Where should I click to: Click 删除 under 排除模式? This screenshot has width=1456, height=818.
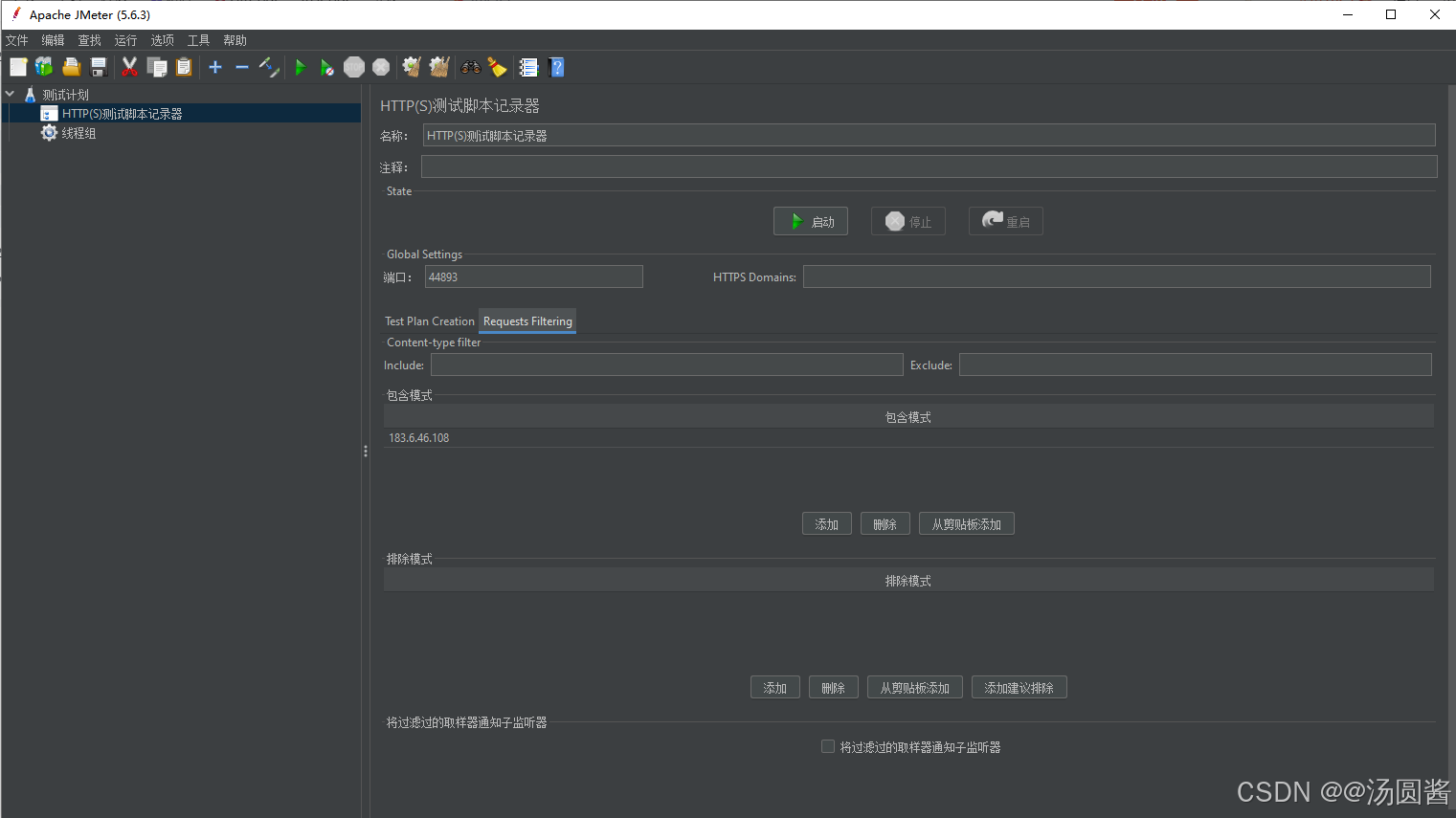834,688
